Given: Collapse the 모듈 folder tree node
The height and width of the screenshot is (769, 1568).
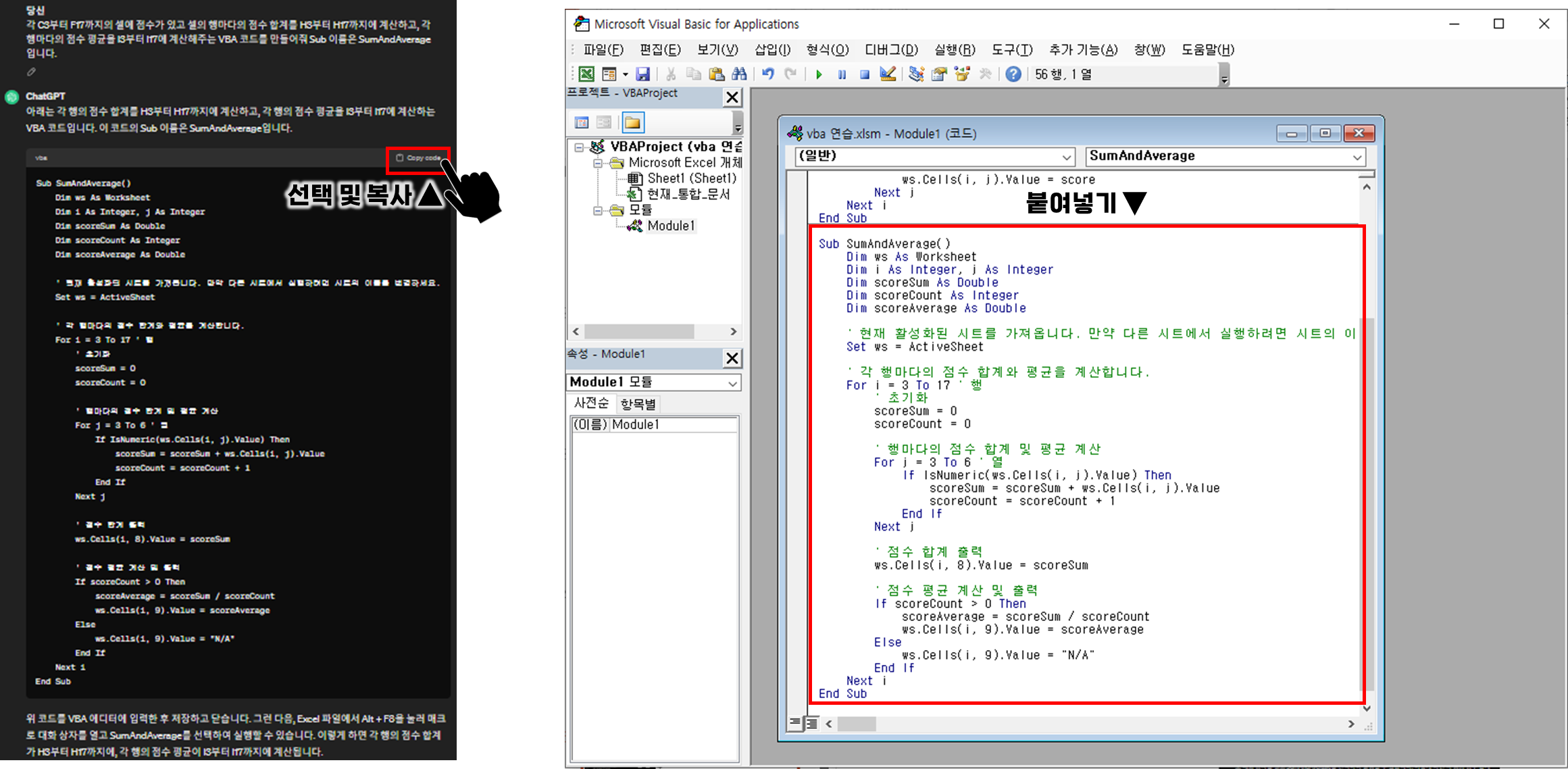Looking at the screenshot, I should point(597,211).
